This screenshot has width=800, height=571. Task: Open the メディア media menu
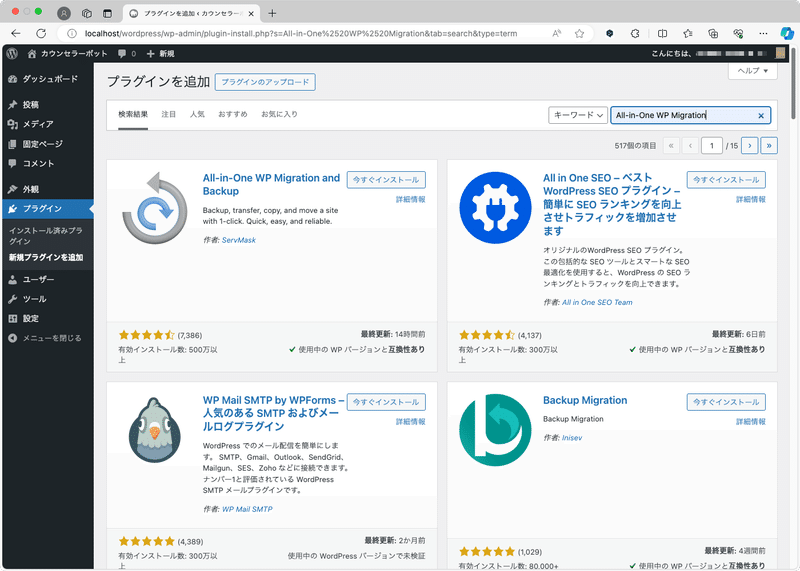tap(47, 124)
